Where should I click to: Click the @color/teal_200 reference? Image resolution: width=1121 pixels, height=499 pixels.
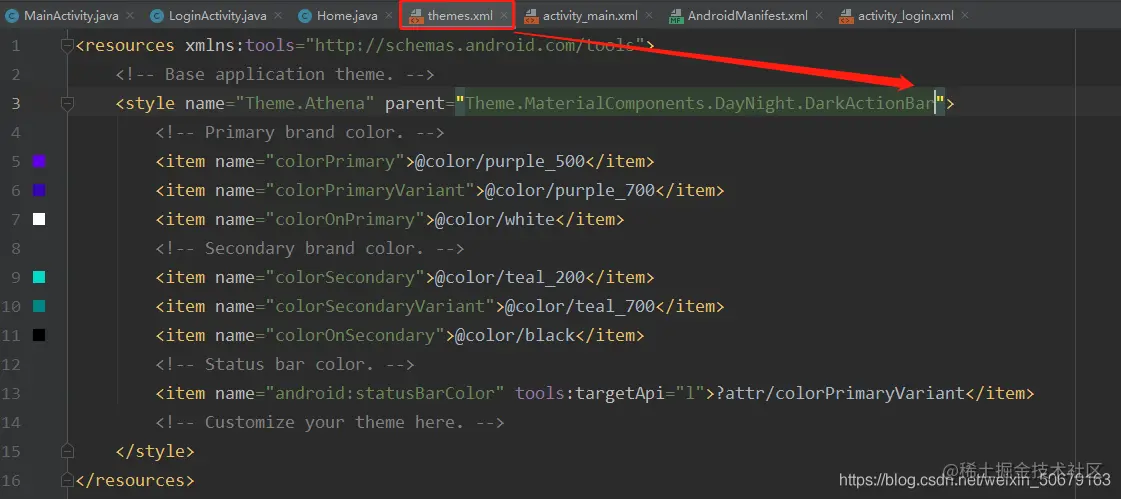coord(510,277)
